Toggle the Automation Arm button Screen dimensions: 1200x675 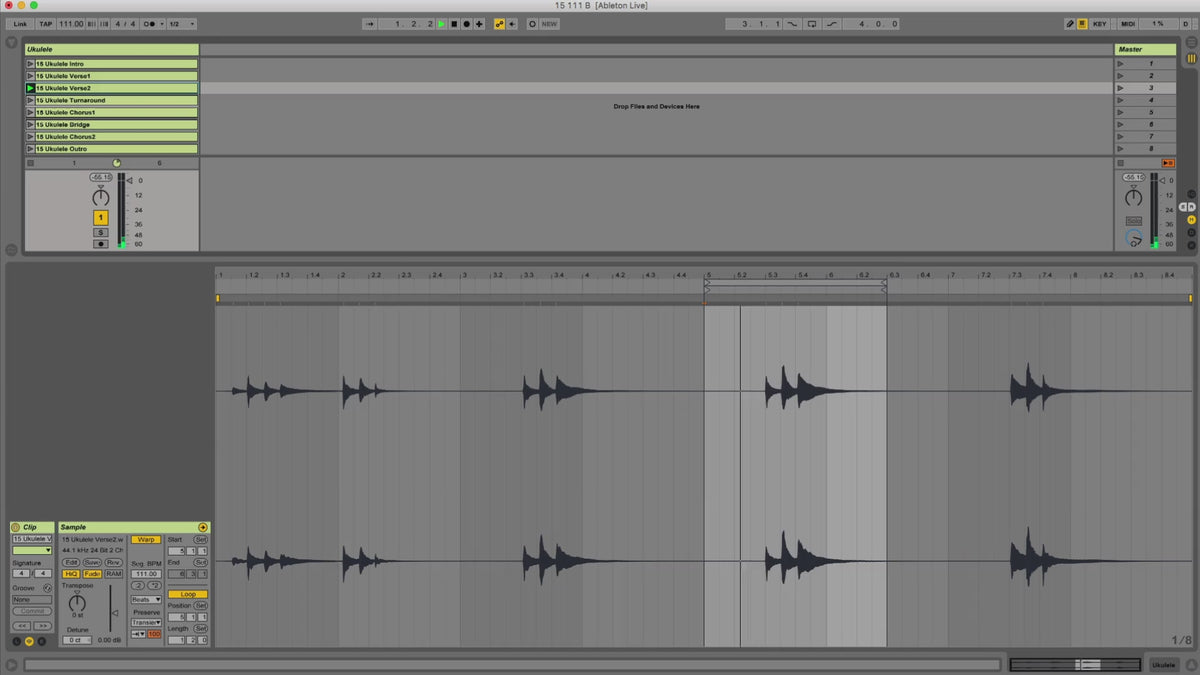coord(499,24)
